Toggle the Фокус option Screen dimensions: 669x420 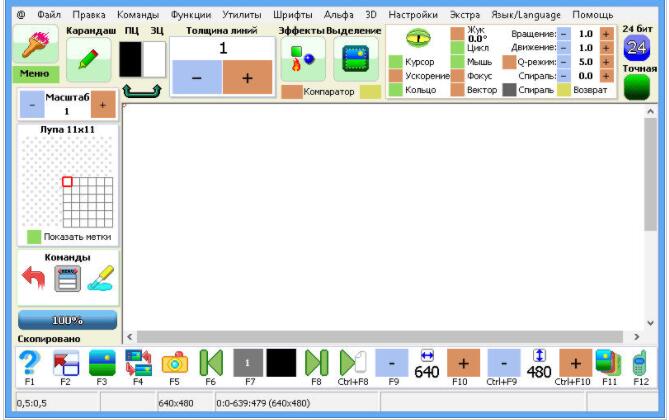pos(457,76)
